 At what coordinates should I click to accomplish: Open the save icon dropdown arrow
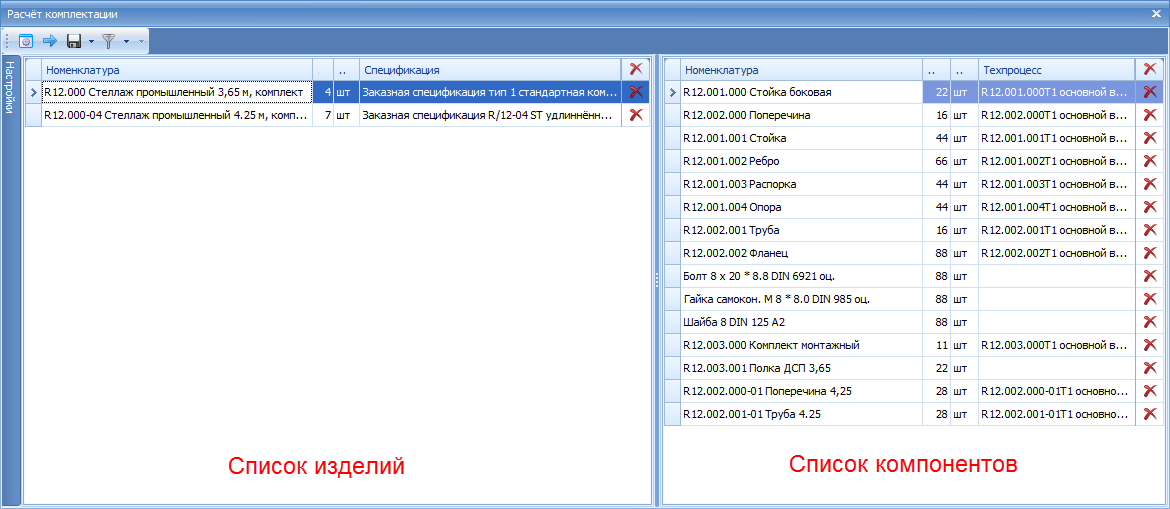pos(91,41)
